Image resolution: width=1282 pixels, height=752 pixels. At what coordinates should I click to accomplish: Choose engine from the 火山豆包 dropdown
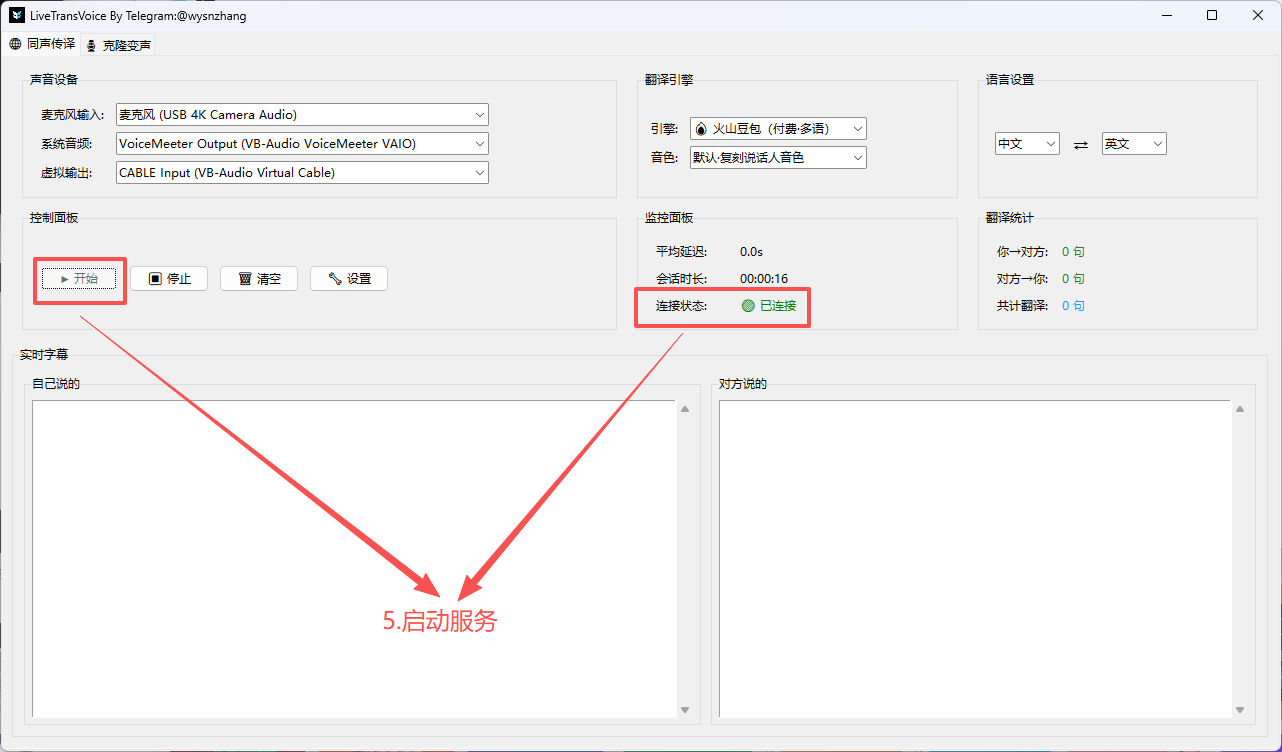(x=778, y=129)
